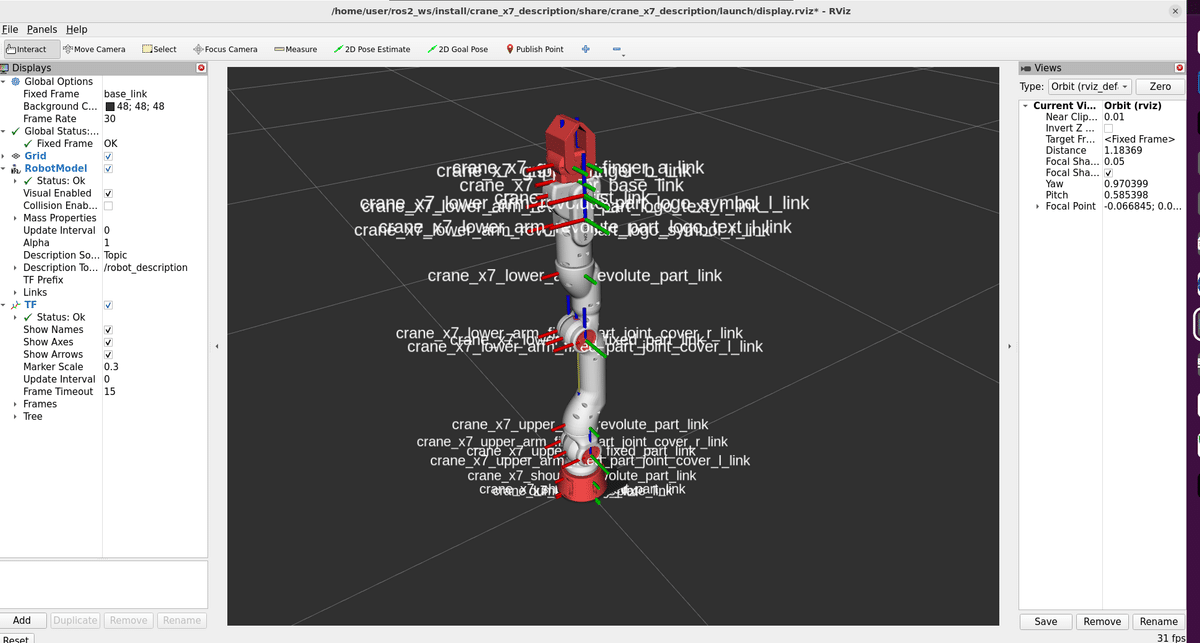This screenshot has height=643, width=1200.
Task: Enable the Invert Z Axis checkbox
Action: point(1108,128)
